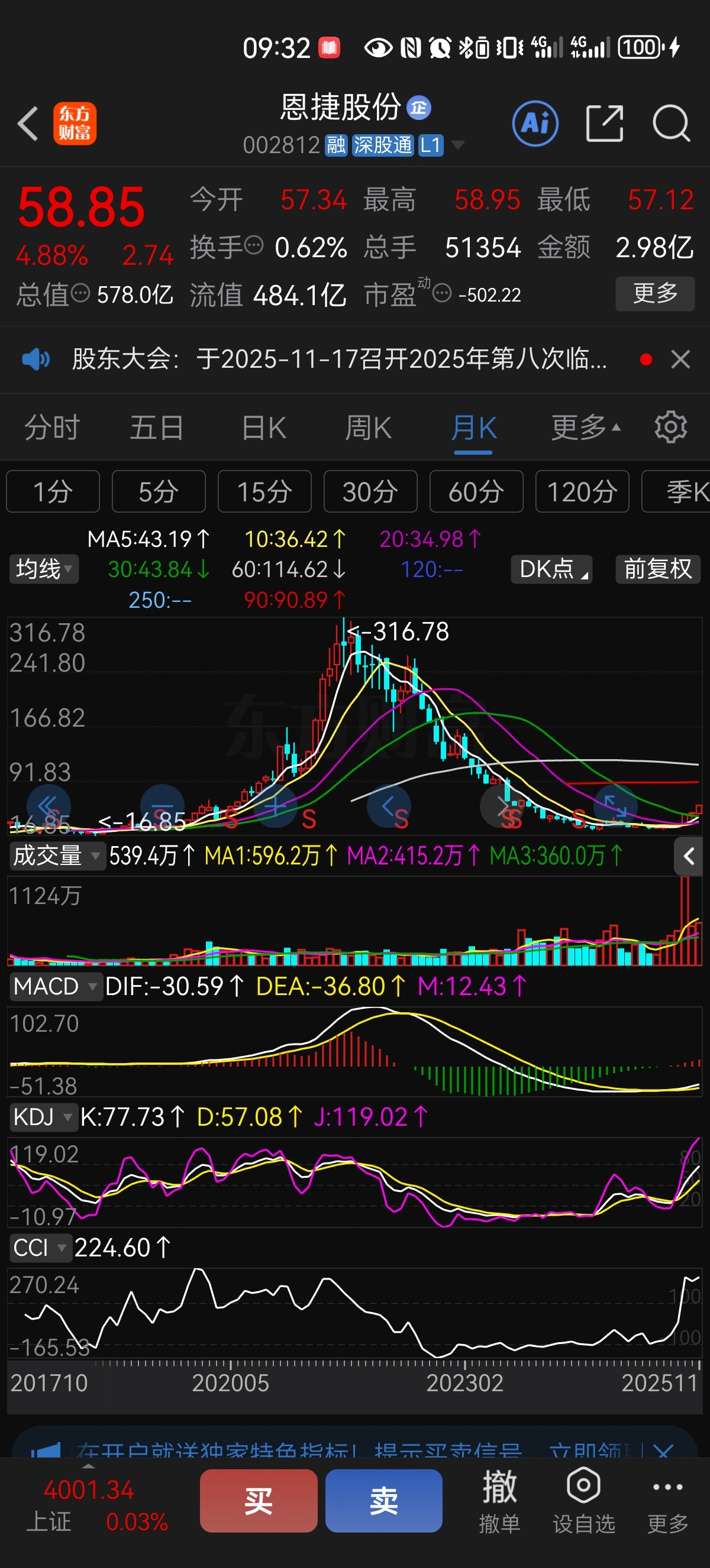
Task: Expand the stock code tags dropdown arrow
Action: 457,145
